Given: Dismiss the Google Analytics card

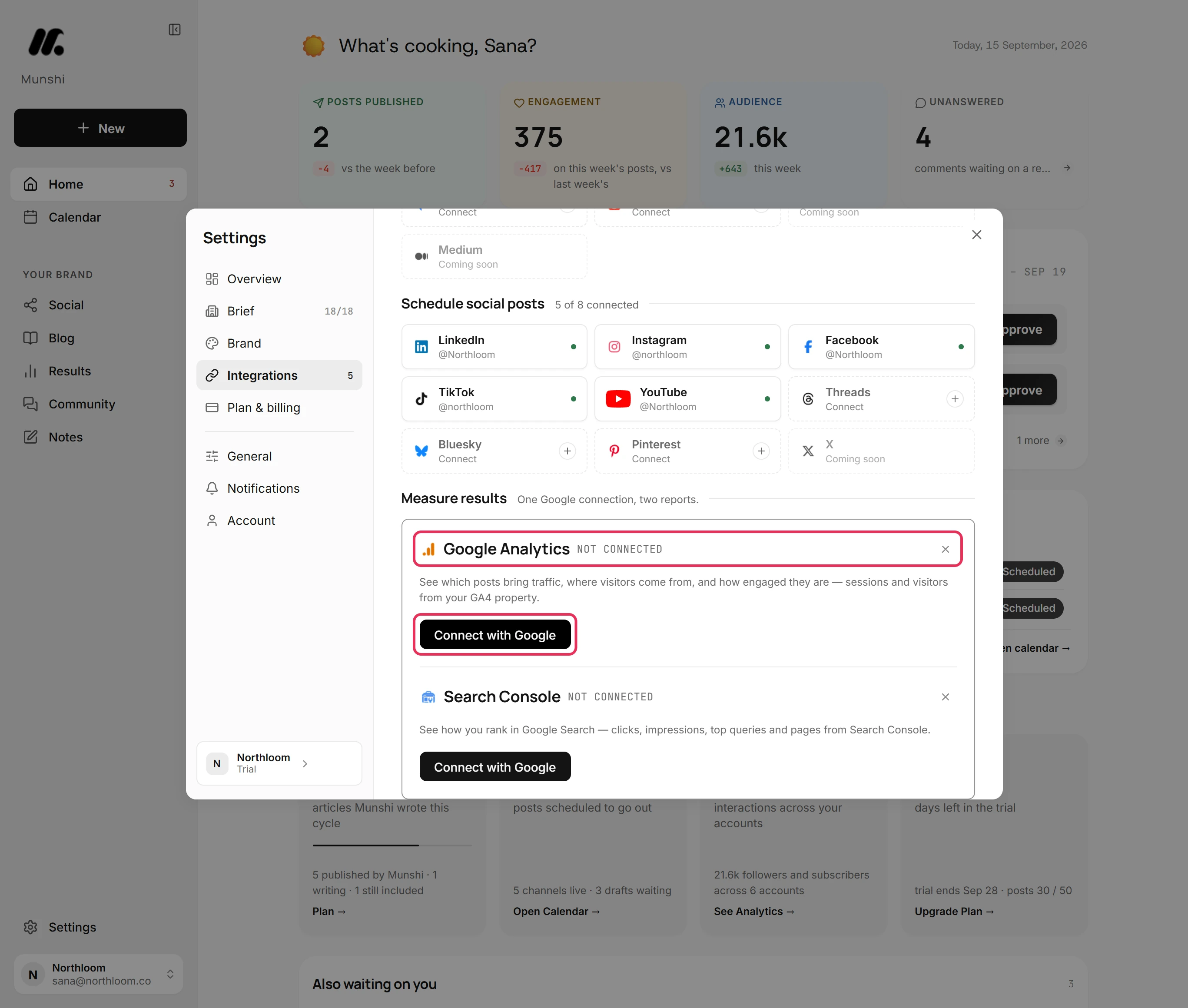Looking at the screenshot, I should pos(945,549).
